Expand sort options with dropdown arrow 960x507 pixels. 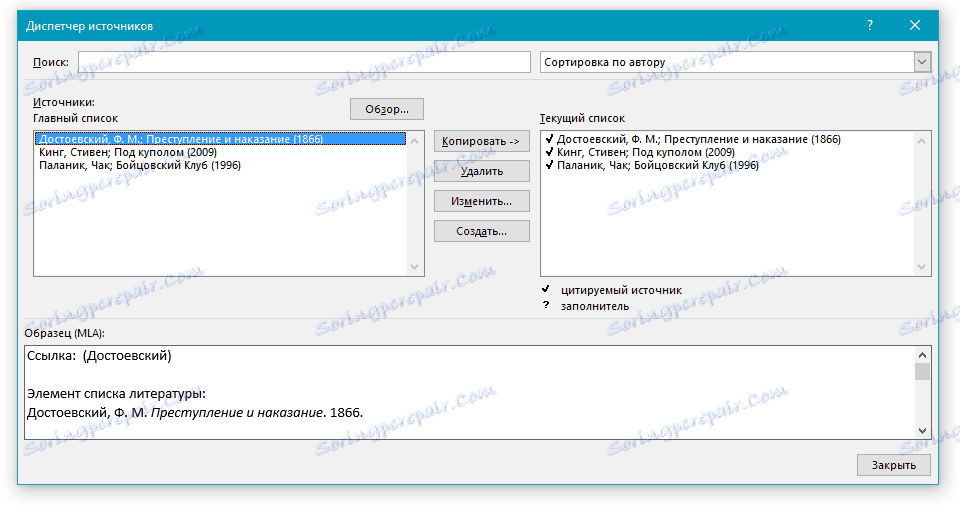pyautogui.click(x=922, y=62)
